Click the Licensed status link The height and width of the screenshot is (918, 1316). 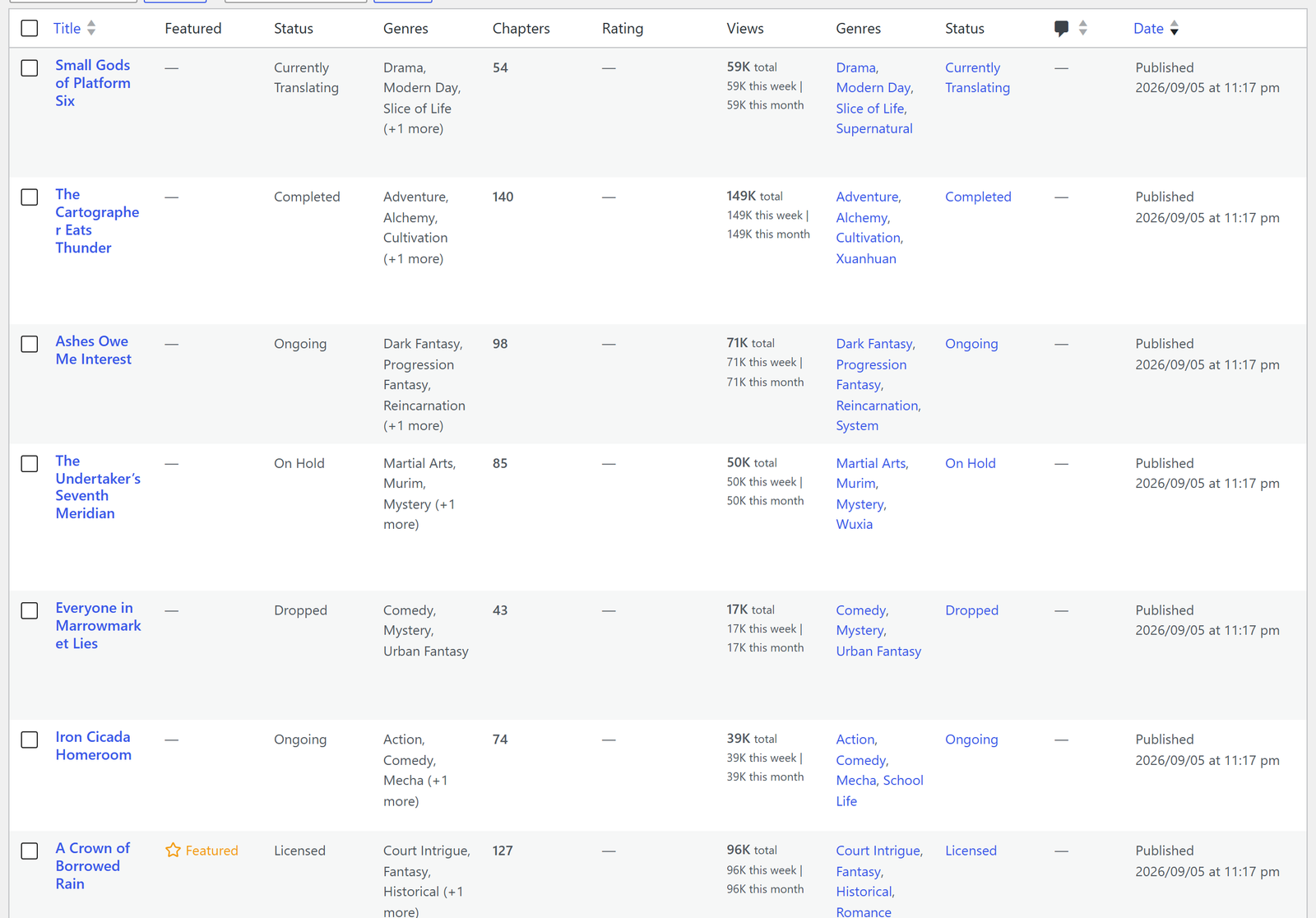[x=971, y=851]
